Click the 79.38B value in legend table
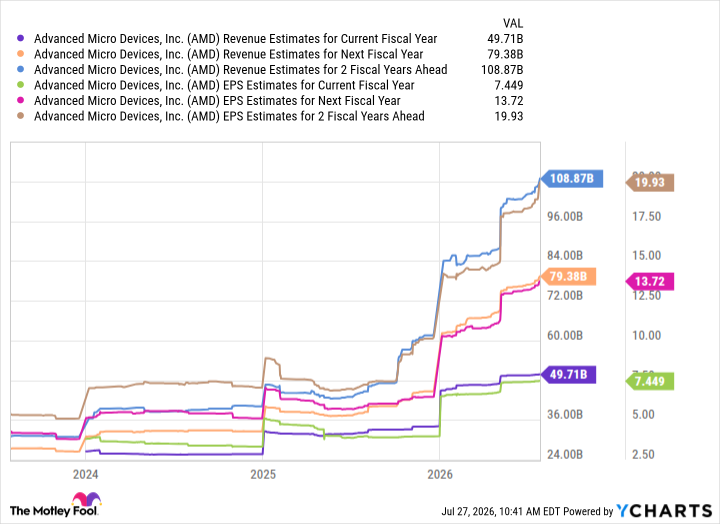720x524 pixels. 505,55
